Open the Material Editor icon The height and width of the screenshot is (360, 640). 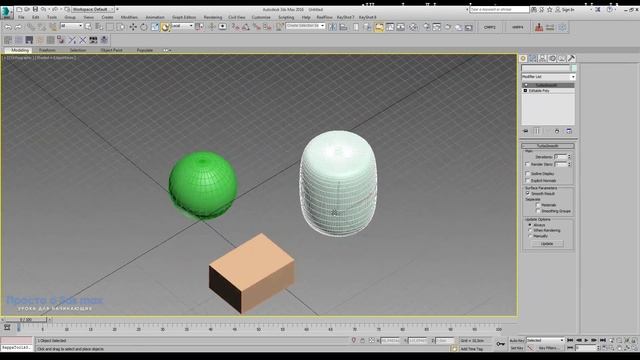pos(413,27)
